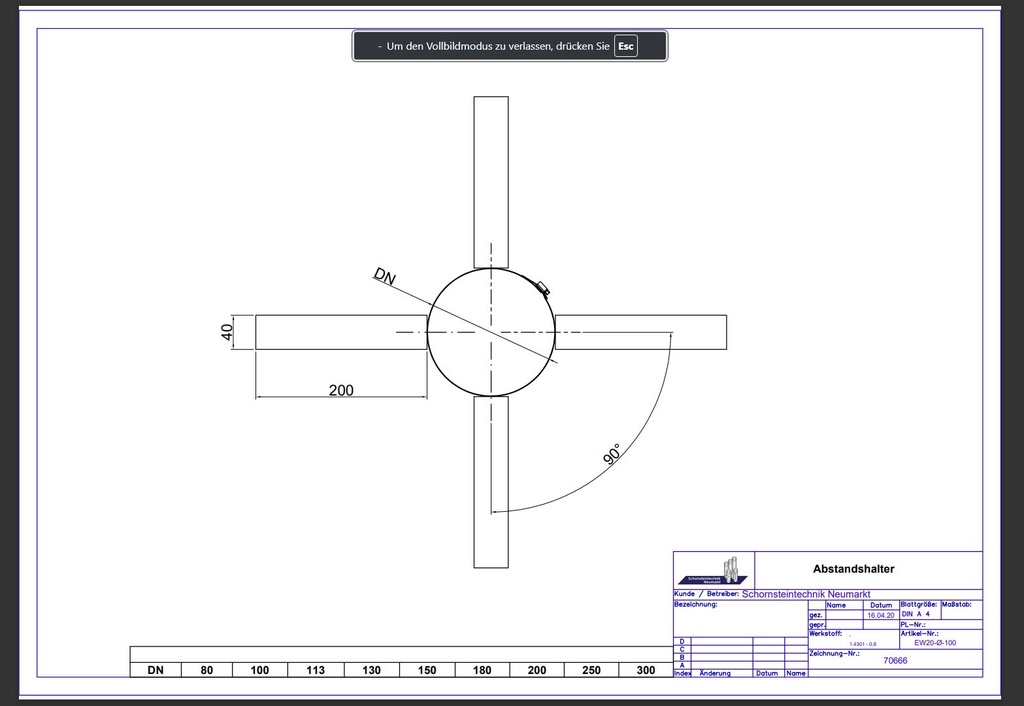Select the 80 cell in DN table
The width and height of the screenshot is (1024, 706).
206,670
